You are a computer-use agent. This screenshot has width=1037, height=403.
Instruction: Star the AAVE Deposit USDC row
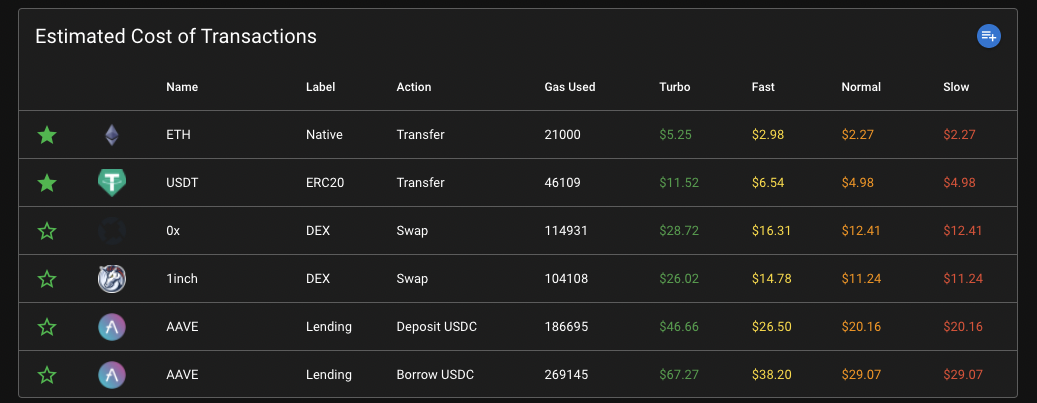point(47,327)
